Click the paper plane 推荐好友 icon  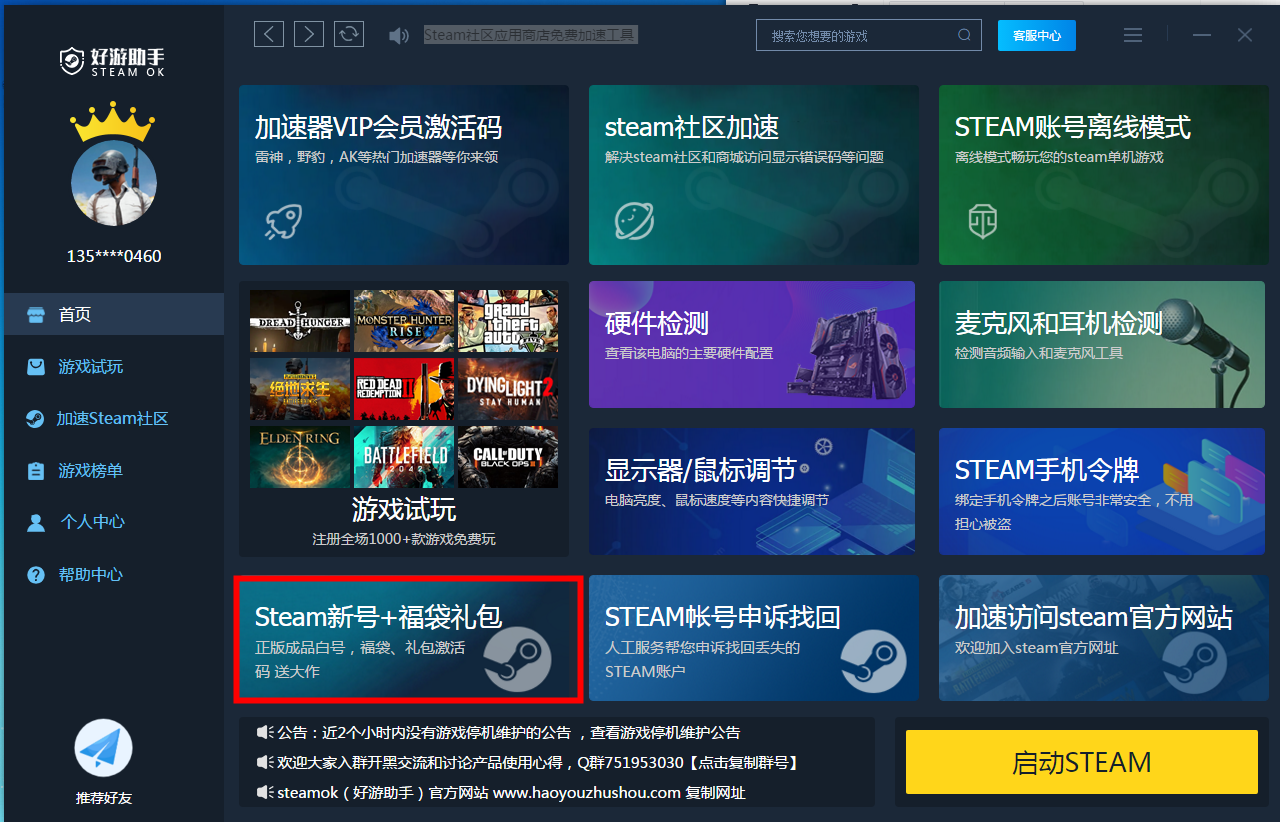pos(103,749)
